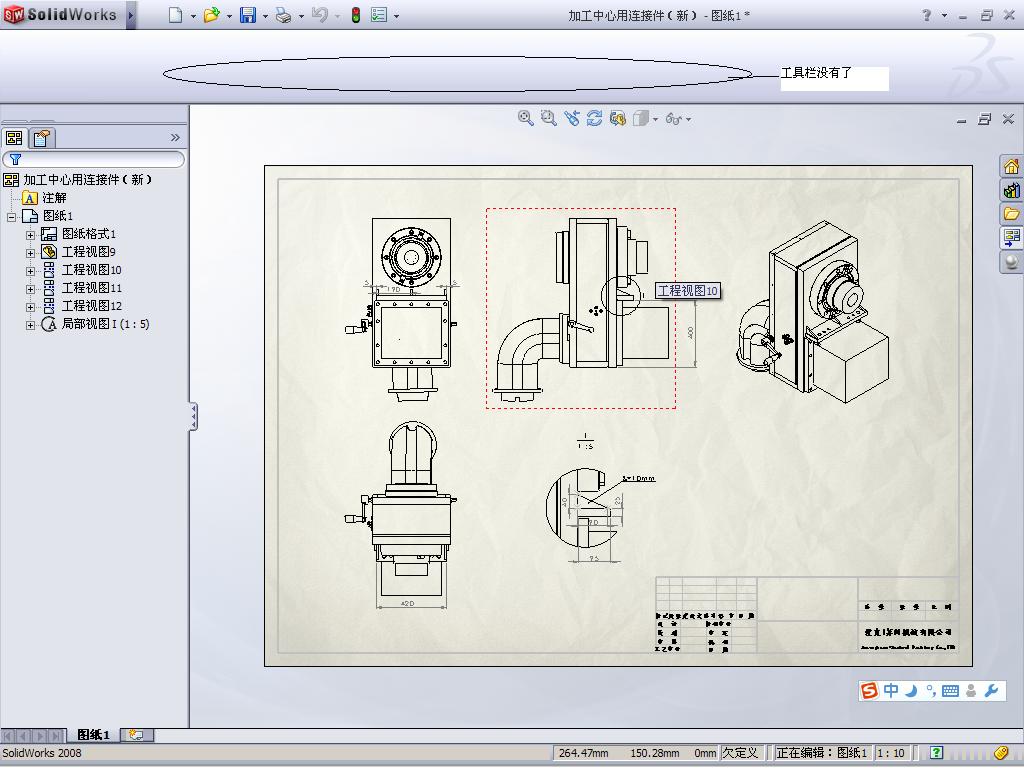The width and height of the screenshot is (1024, 768).
Task: Select 工程视图10 in the tree
Action: (91, 270)
